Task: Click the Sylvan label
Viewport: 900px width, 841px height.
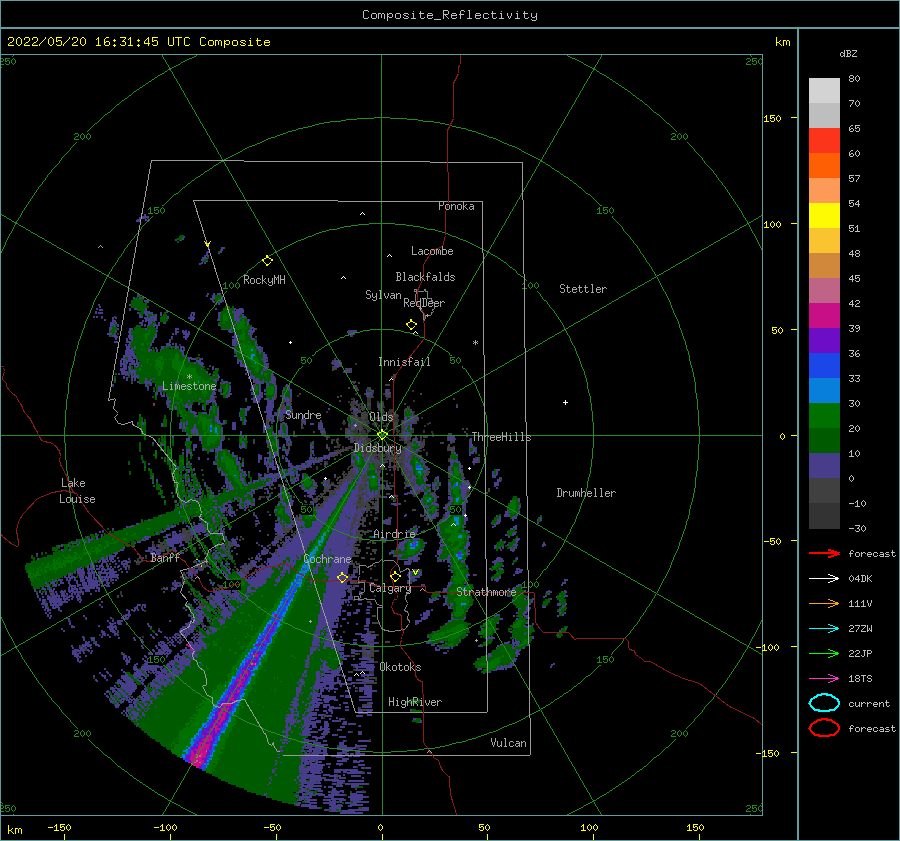Action: point(383,295)
